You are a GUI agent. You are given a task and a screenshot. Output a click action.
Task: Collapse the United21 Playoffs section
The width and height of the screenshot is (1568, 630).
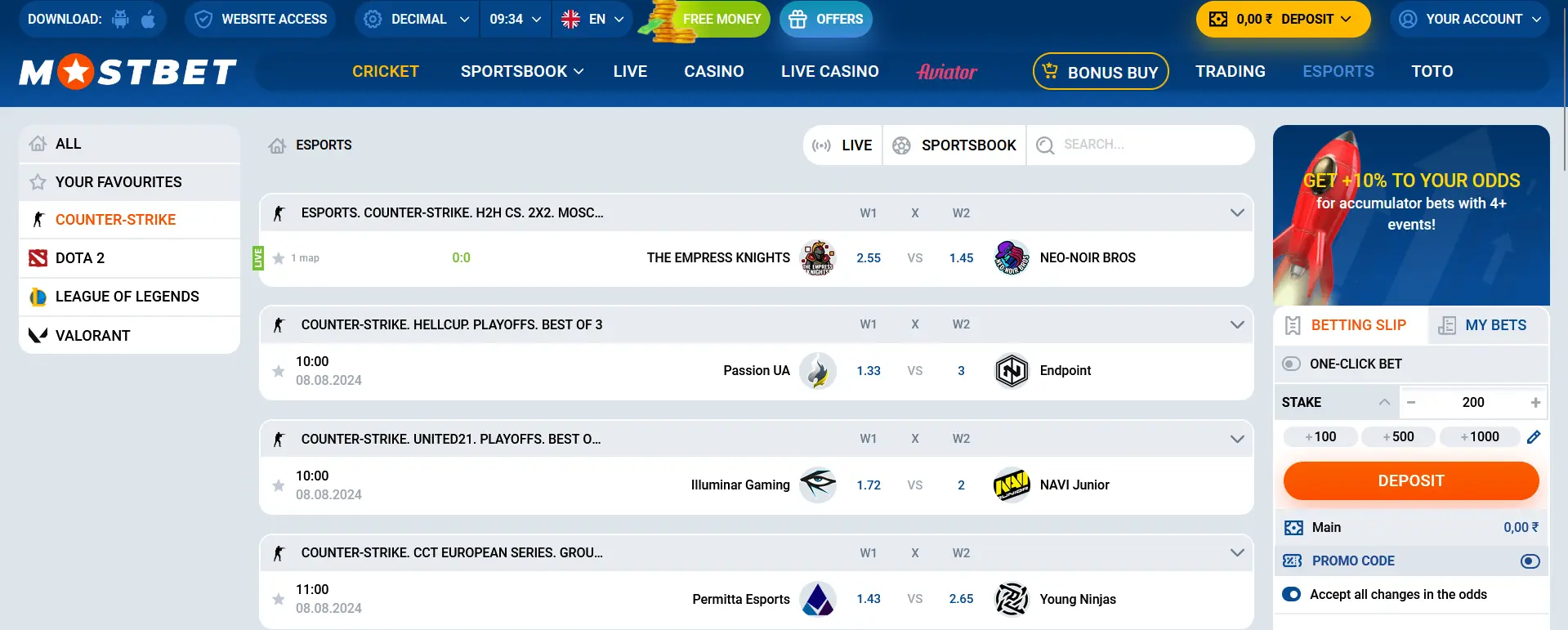pos(1237,439)
